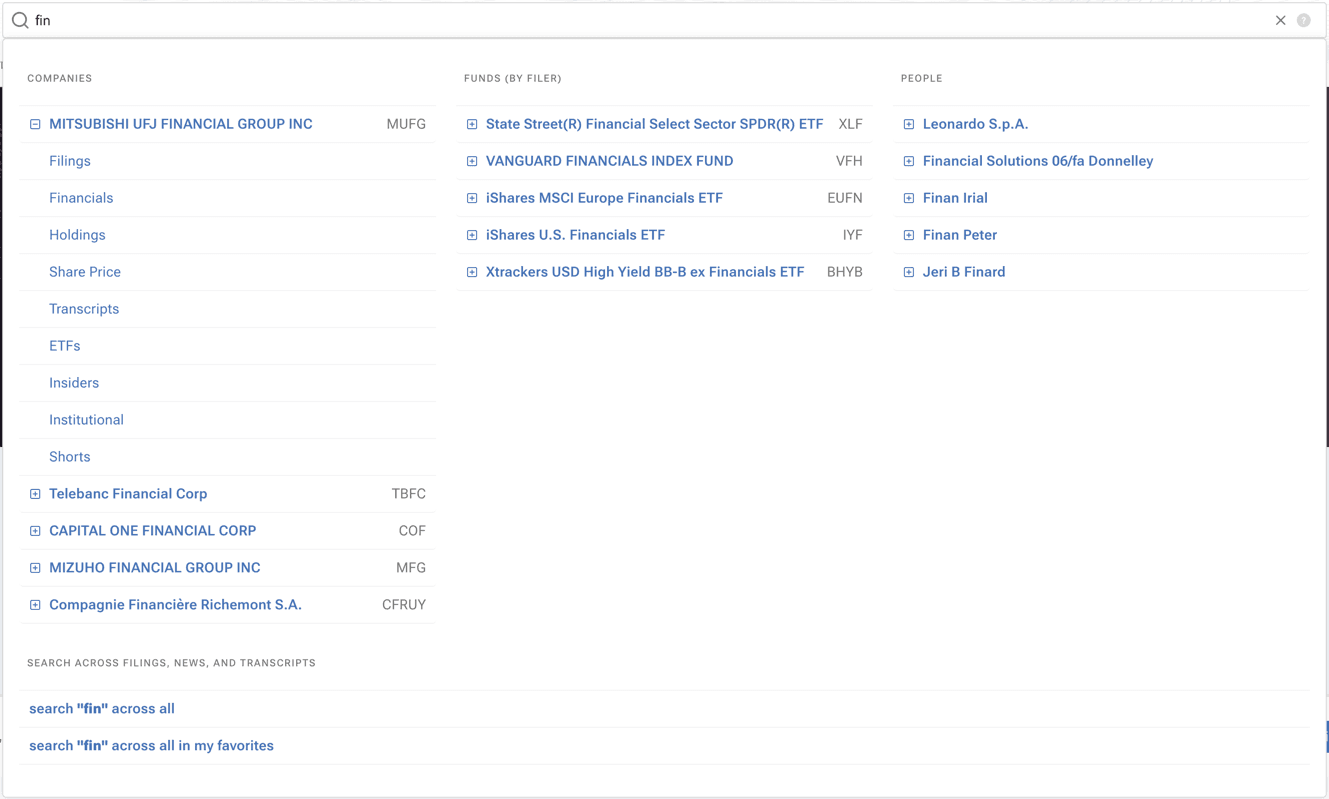The height and width of the screenshot is (799, 1329).
Task: Click the EUFN ticker symbol
Action: coord(845,198)
